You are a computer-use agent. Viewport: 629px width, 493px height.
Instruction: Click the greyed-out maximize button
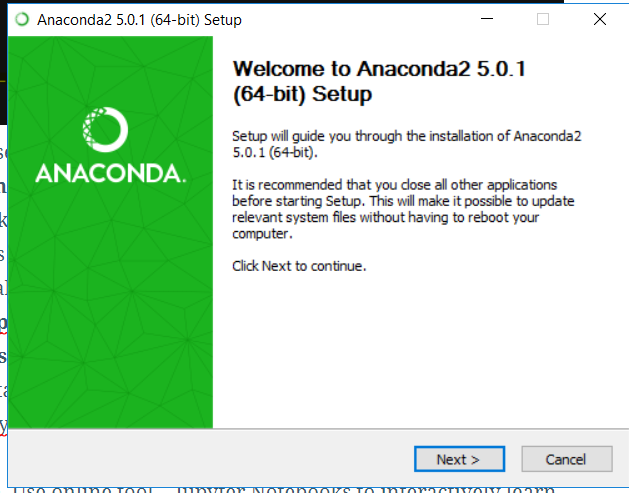tap(543, 19)
